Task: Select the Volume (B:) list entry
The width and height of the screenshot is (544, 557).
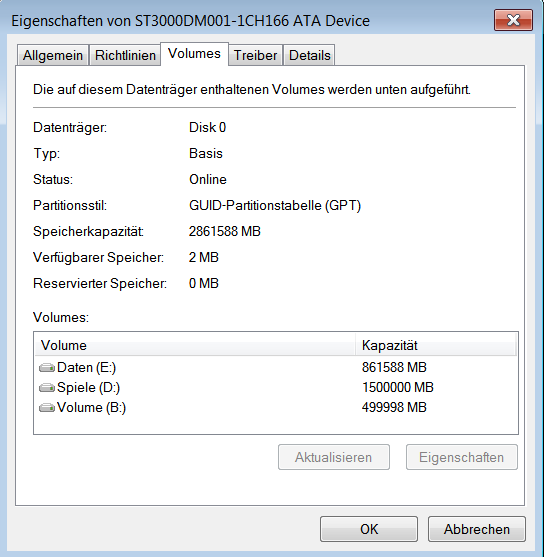Action: tap(276, 407)
